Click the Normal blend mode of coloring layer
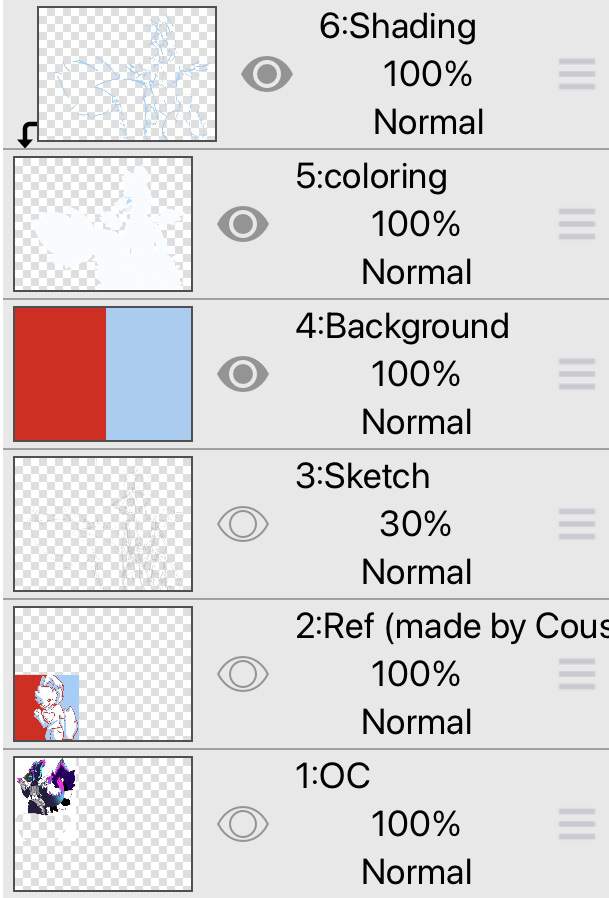This screenshot has height=898, width=609. click(x=417, y=272)
